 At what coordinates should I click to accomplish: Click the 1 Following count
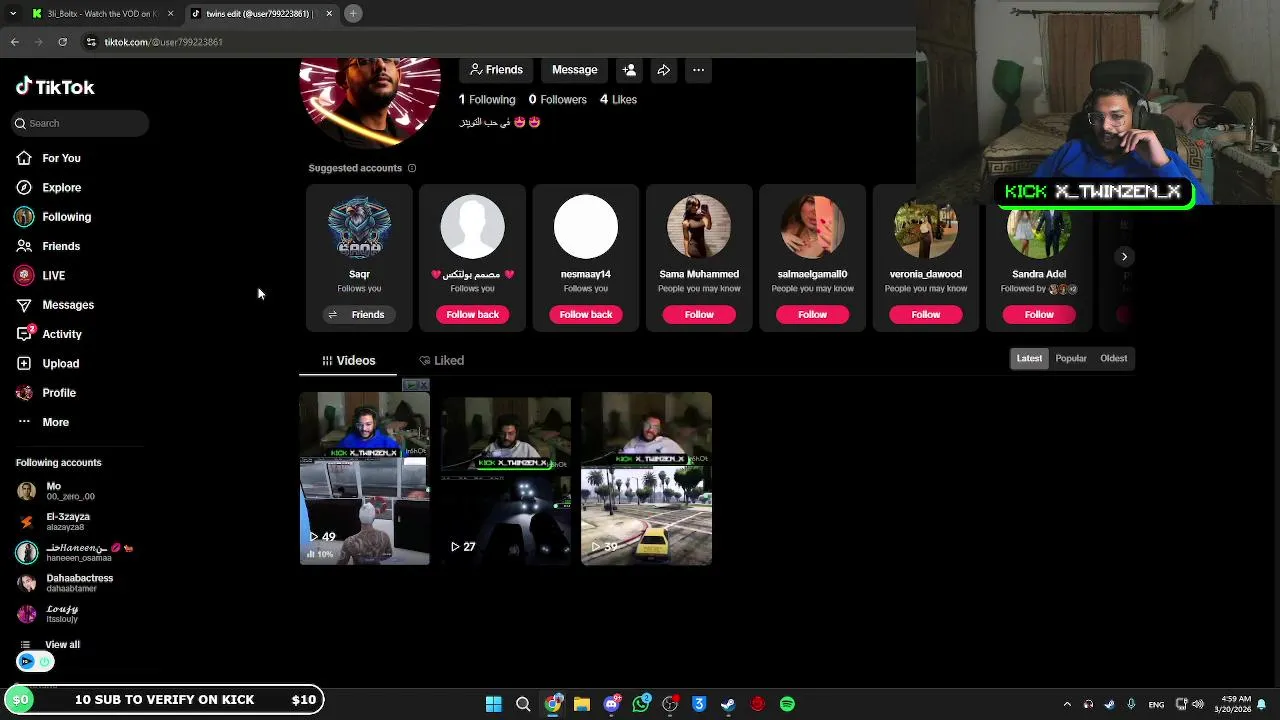(487, 100)
